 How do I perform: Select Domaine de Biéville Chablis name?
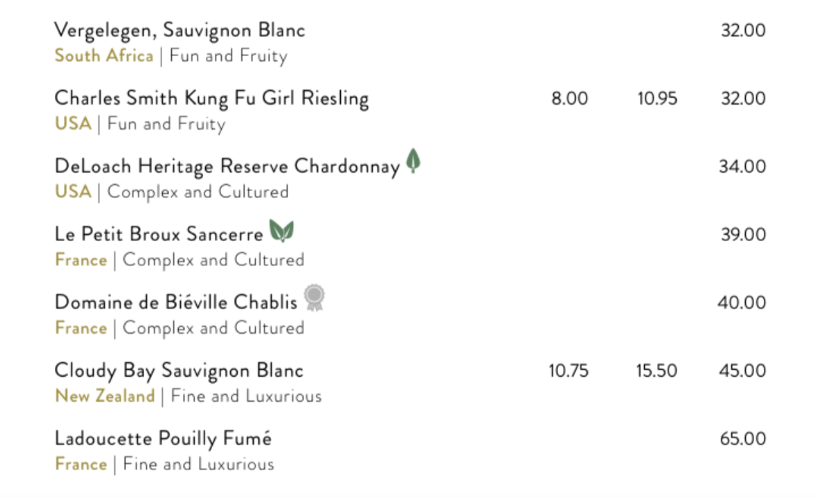176,302
